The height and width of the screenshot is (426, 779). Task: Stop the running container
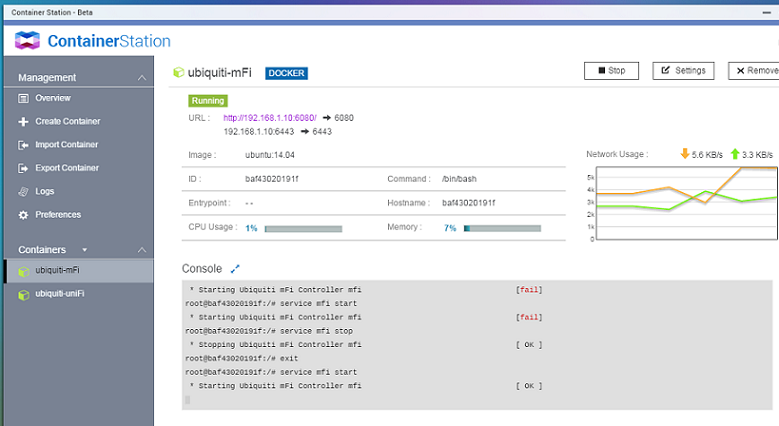point(611,71)
